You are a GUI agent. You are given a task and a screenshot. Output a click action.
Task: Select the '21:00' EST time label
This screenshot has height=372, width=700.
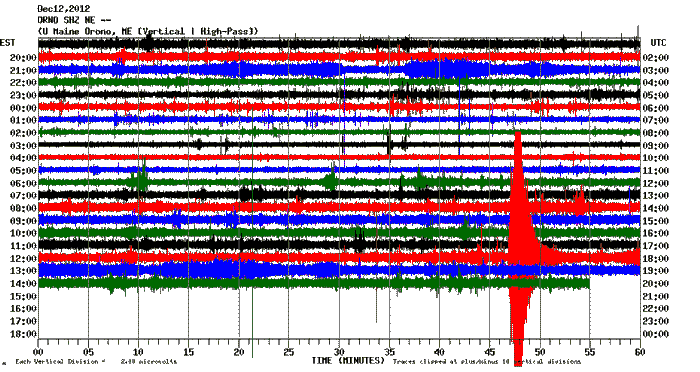pyautogui.click(x=23, y=70)
